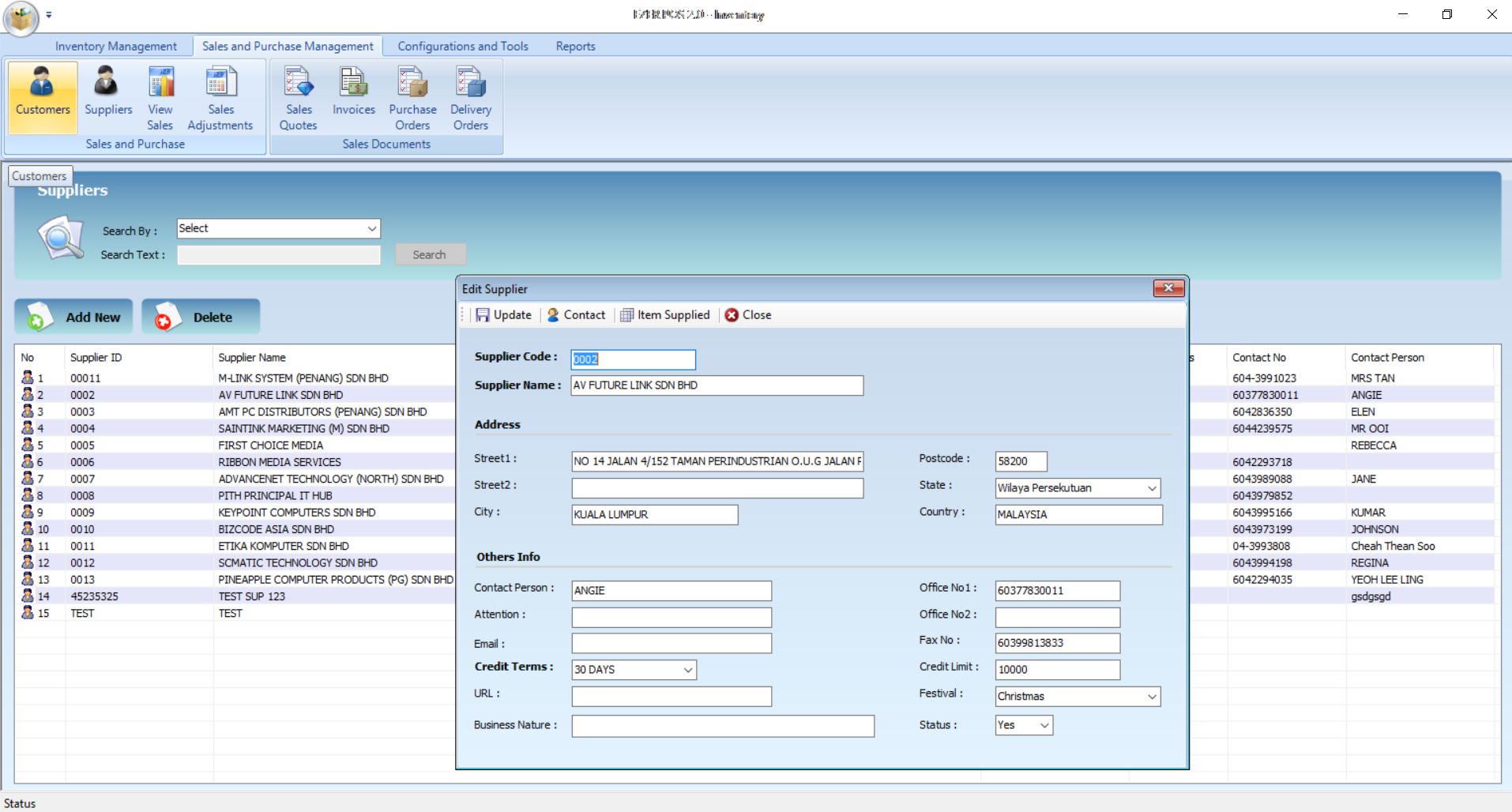Screen dimensions: 1512x812
Task: Switch to Inventory Management tab
Action: [x=116, y=46]
